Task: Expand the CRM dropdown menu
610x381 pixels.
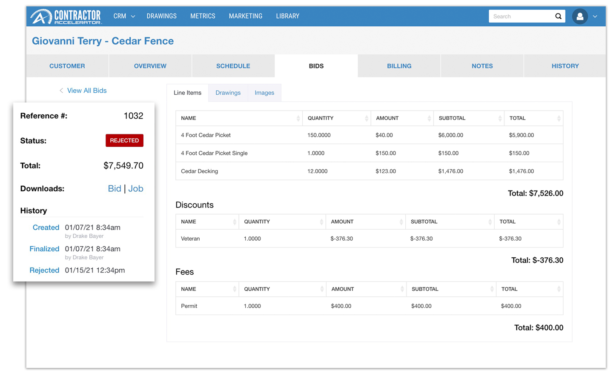Action: [124, 16]
